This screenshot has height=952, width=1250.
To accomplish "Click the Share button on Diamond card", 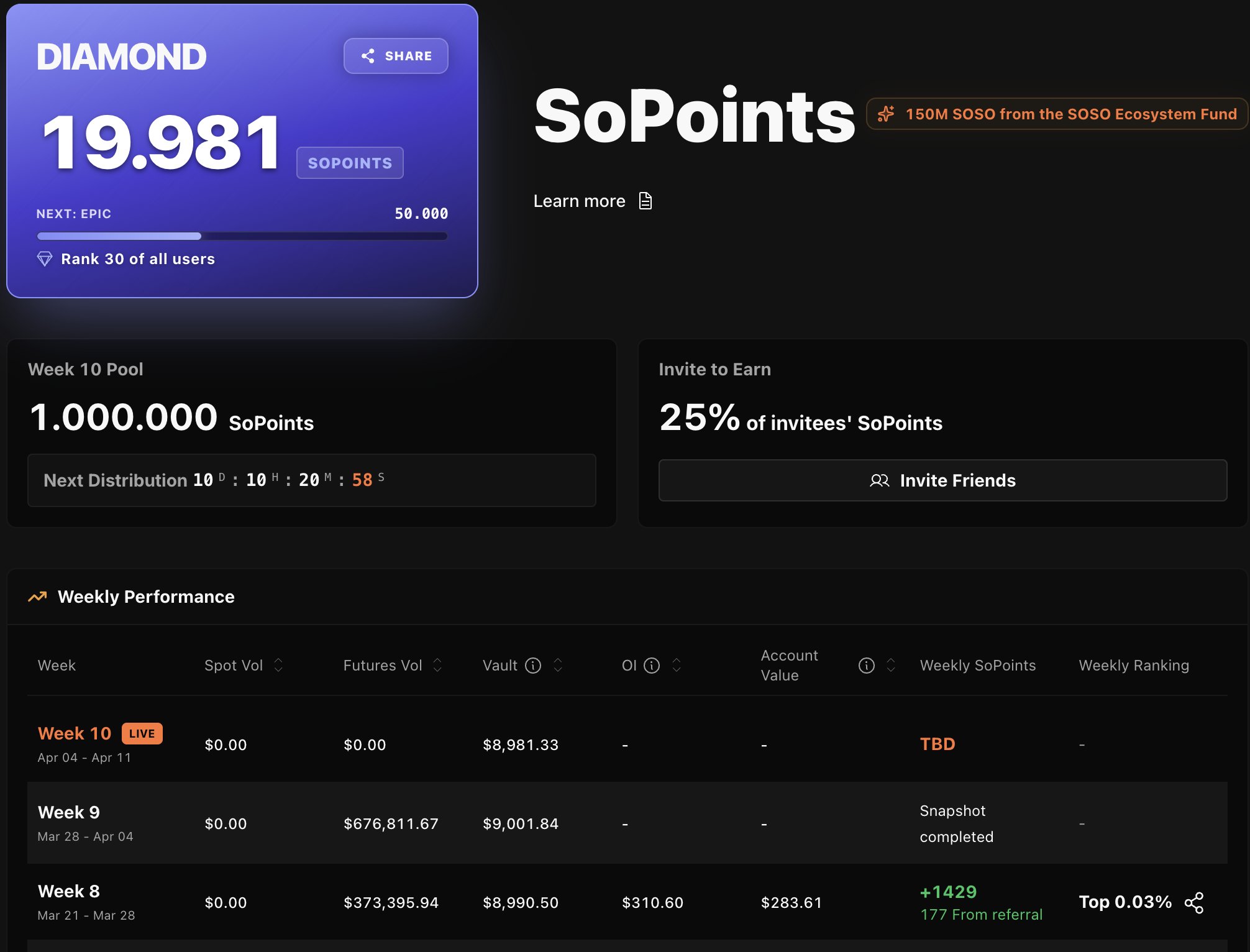I will [x=396, y=56].
